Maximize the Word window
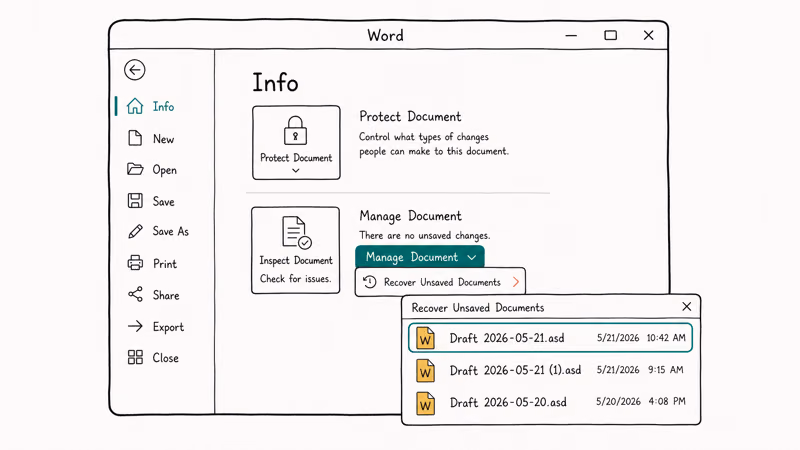This screenshot has height=450, width=800. (x=610, y=35)
